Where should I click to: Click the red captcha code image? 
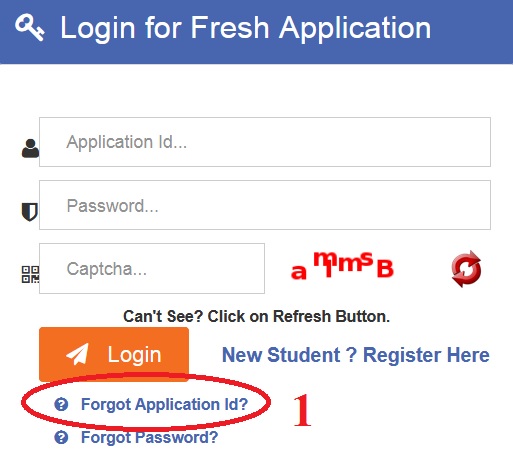(342, 266)
